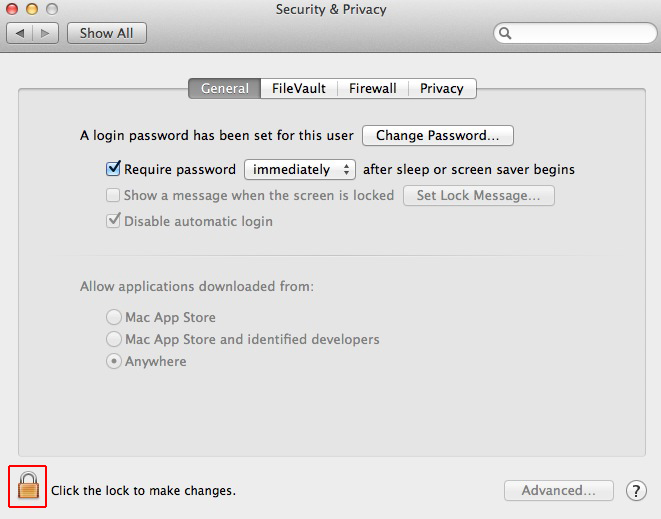This screenshot has height=519, width=661.
Task: Open help with the question mark button
Action: point(636,491)
